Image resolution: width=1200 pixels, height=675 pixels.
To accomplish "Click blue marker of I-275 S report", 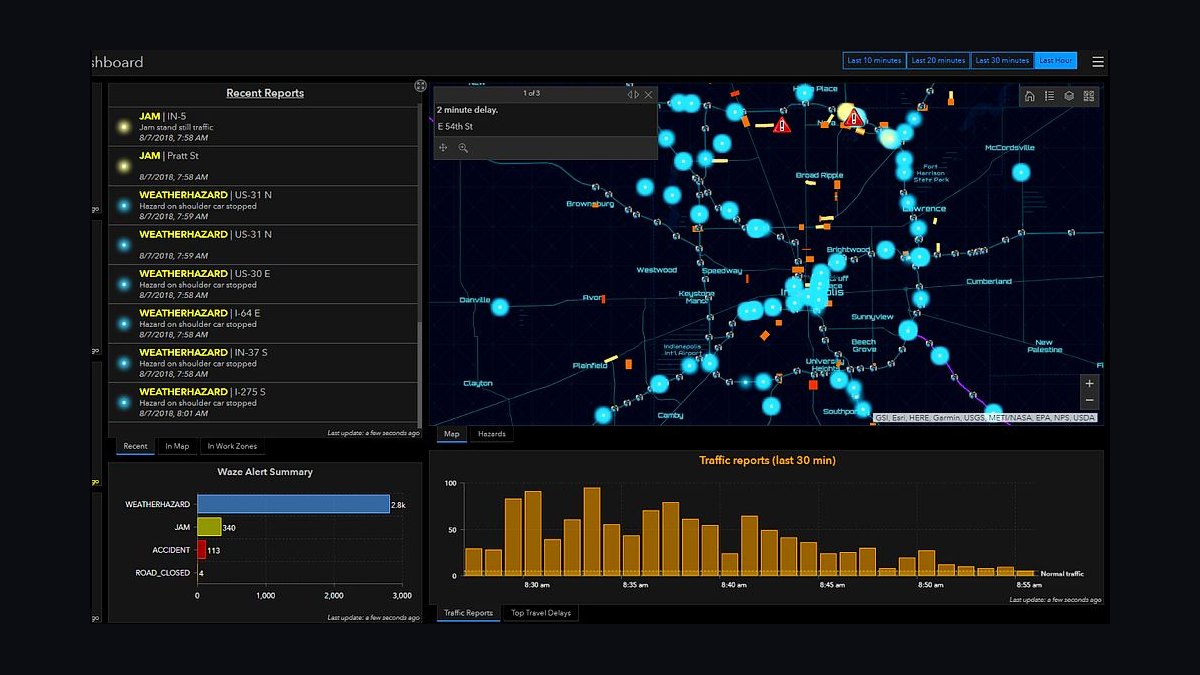I will click(x=124, y=402).
